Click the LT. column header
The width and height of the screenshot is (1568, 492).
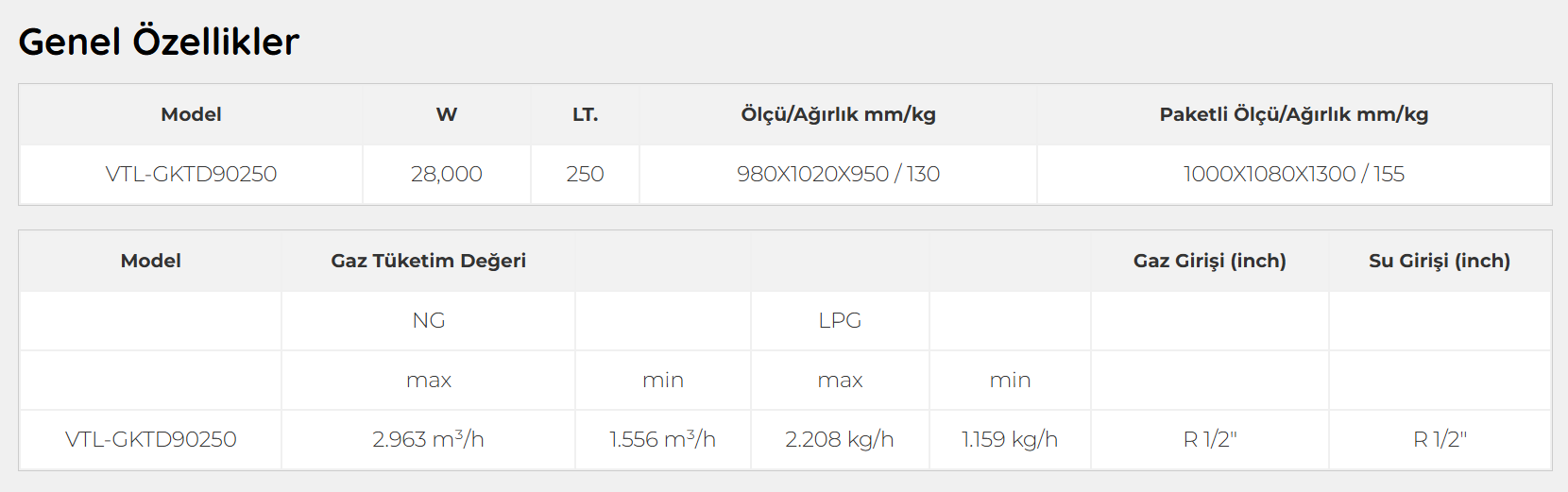[585, 114]
